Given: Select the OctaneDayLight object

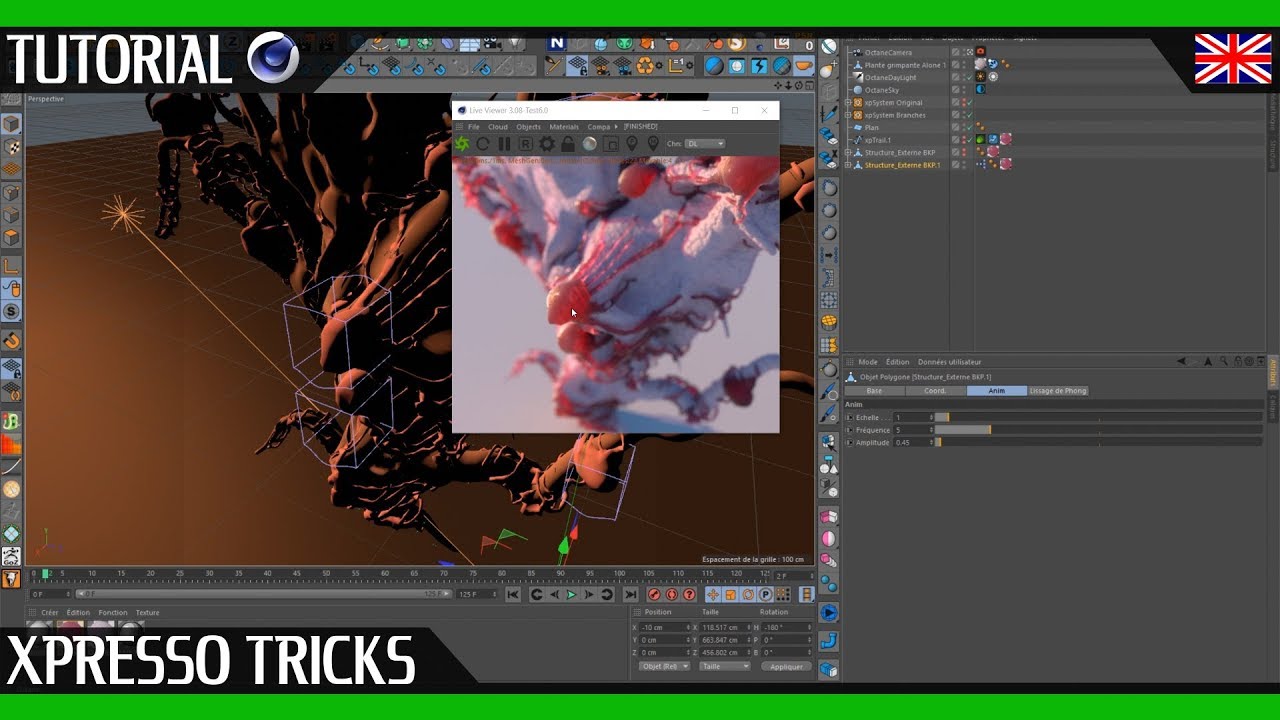Looking at the screenshot, I should coord(891,77).
